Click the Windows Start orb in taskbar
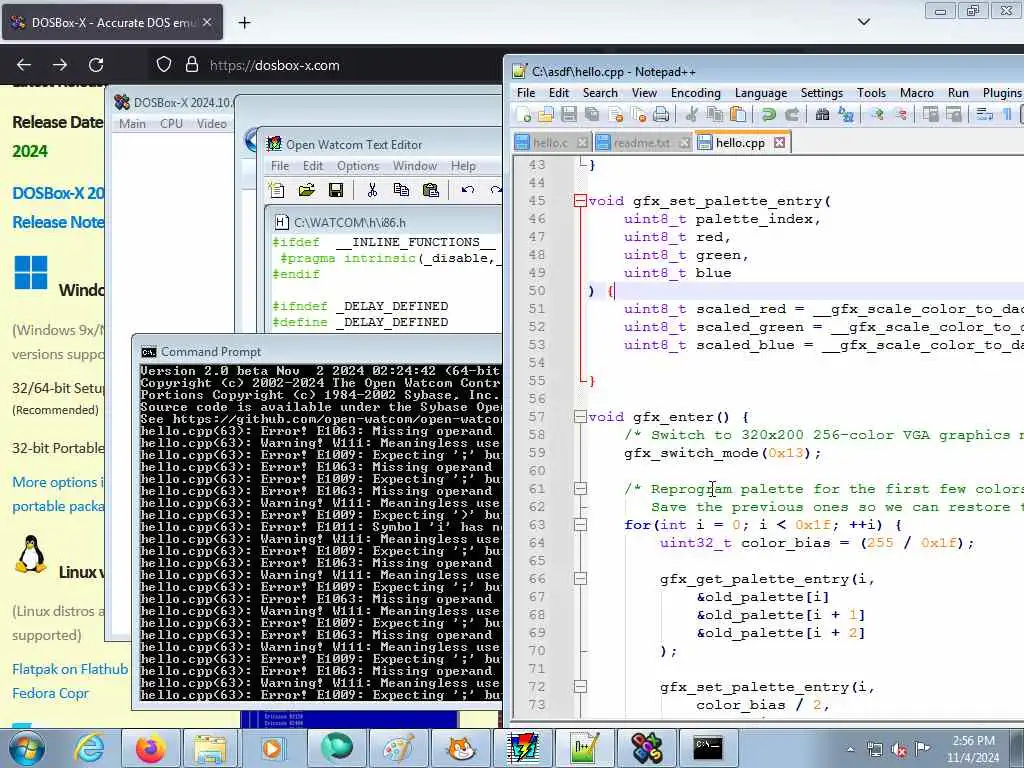 click(x=26, y=748)
